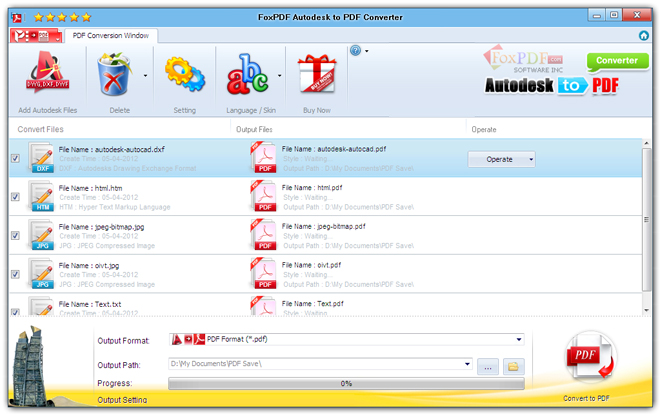
Task: Expand the help icon dropdown arrow
Action: pyautogui.click(x=367, y=51)
